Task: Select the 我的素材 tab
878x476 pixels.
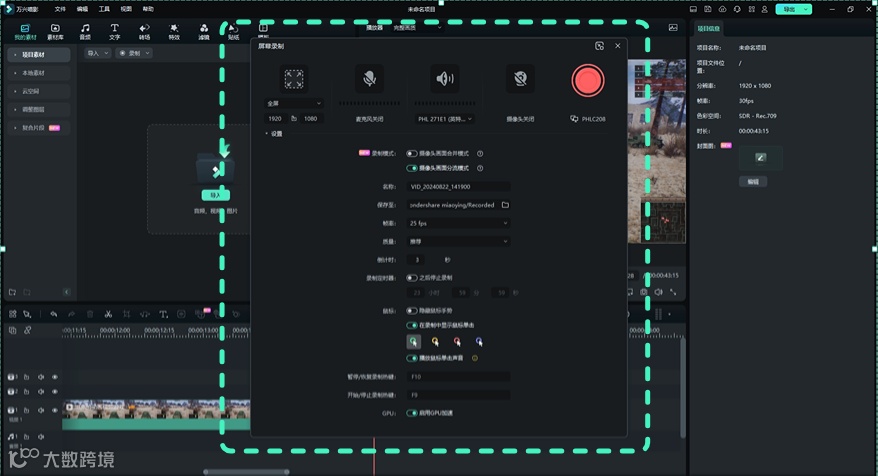Action: pos(25,31)
